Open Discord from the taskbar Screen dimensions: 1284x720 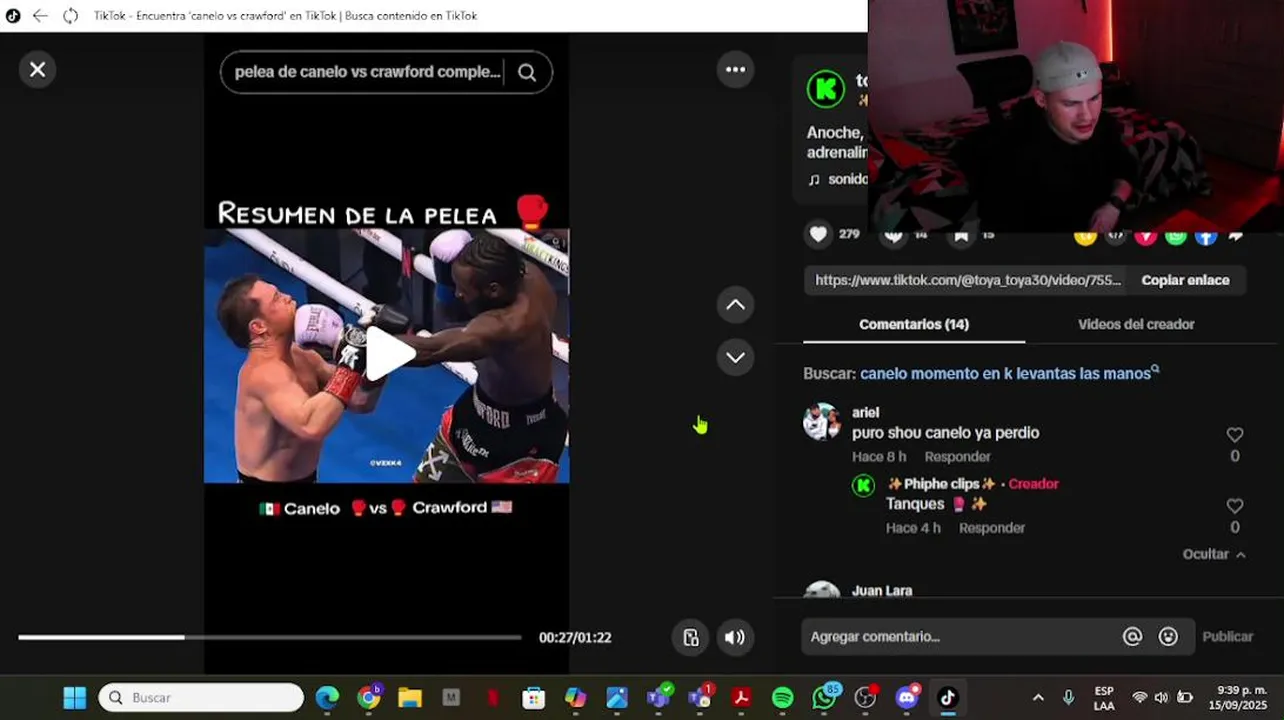point(907,698)
